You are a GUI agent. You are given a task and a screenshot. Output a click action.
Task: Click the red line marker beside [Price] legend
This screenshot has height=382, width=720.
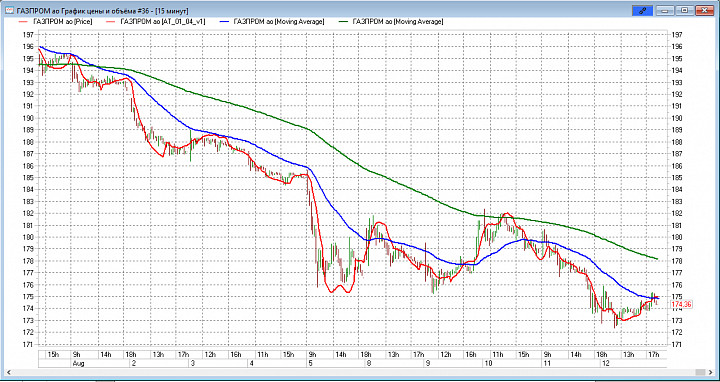(x=22, y=22)
